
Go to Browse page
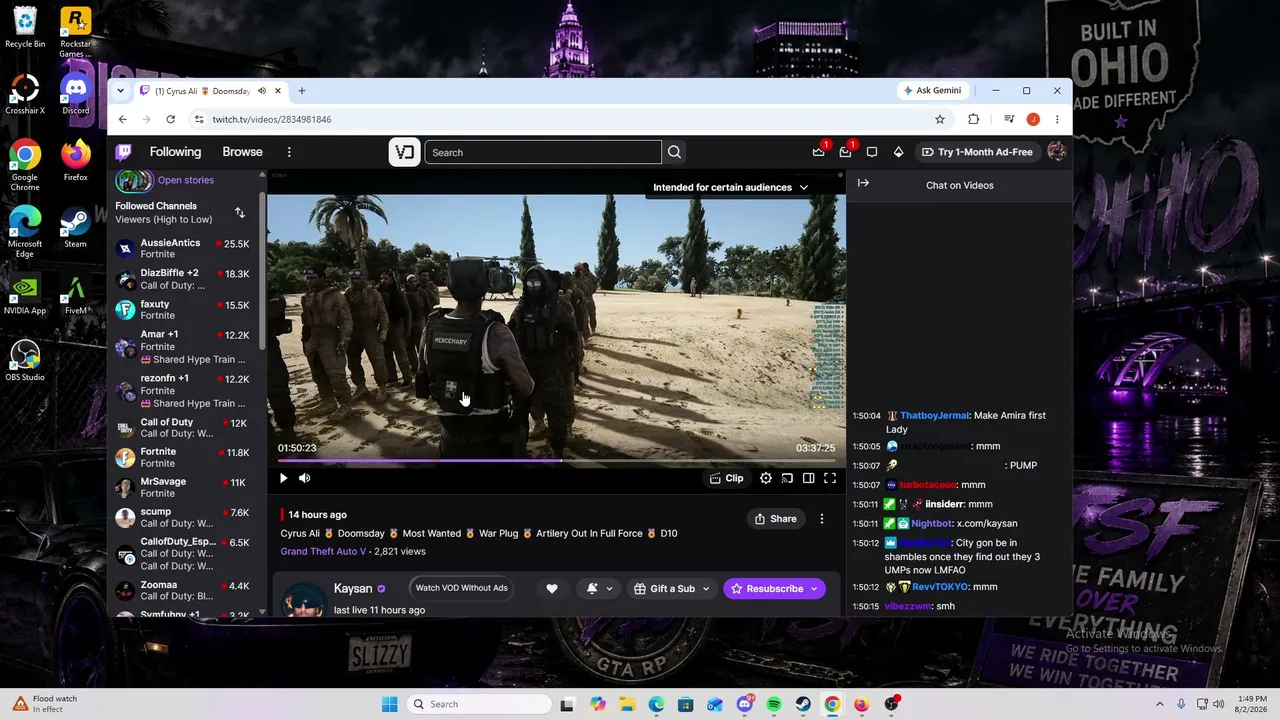(x=242, y=152)
